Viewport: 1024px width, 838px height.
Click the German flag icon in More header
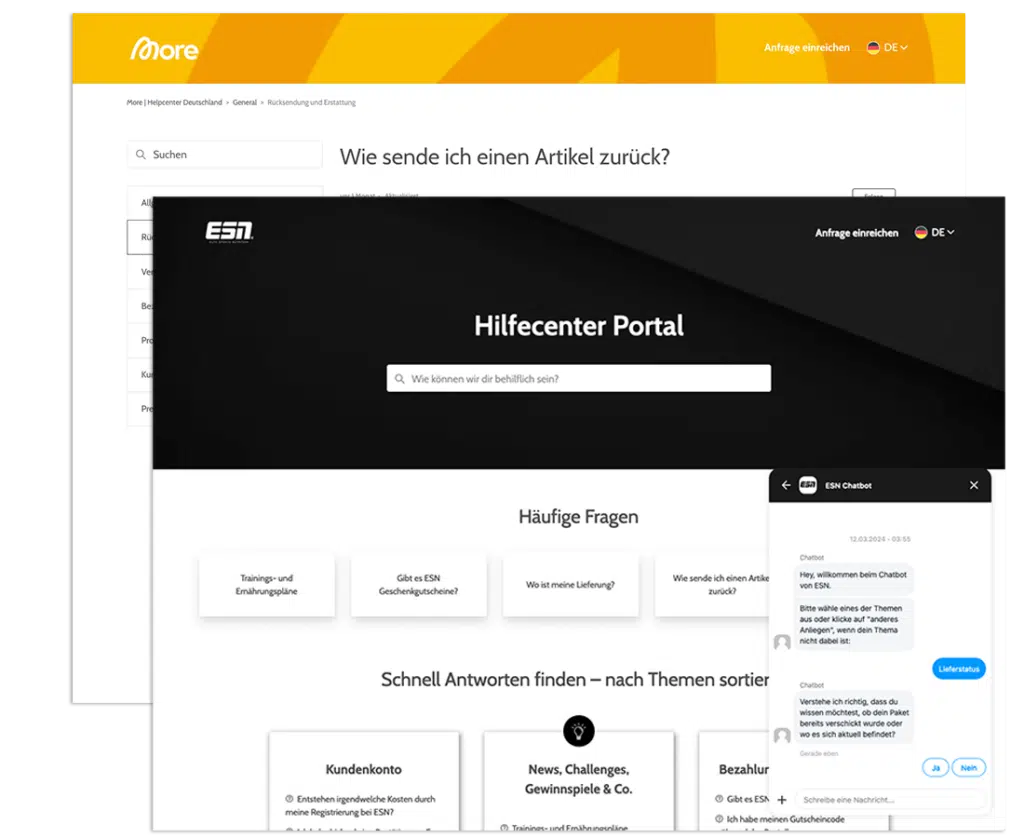pyautogui.click(x=873, y=48)
